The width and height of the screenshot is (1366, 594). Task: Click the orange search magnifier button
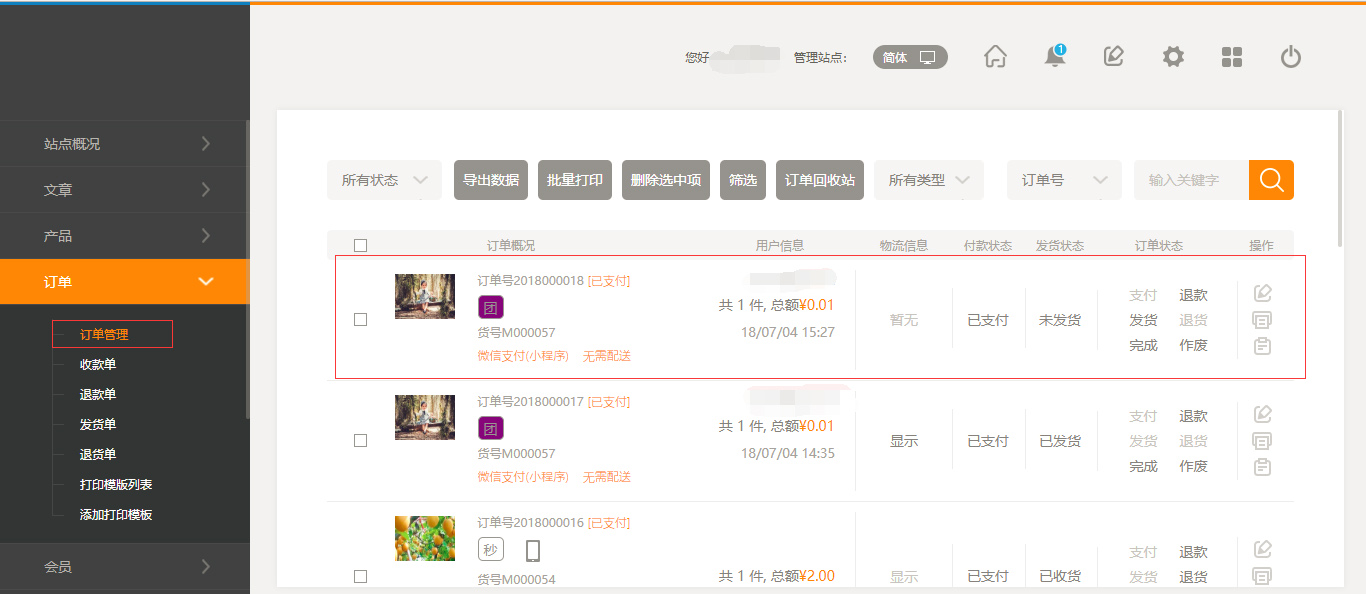(1271, 180)
